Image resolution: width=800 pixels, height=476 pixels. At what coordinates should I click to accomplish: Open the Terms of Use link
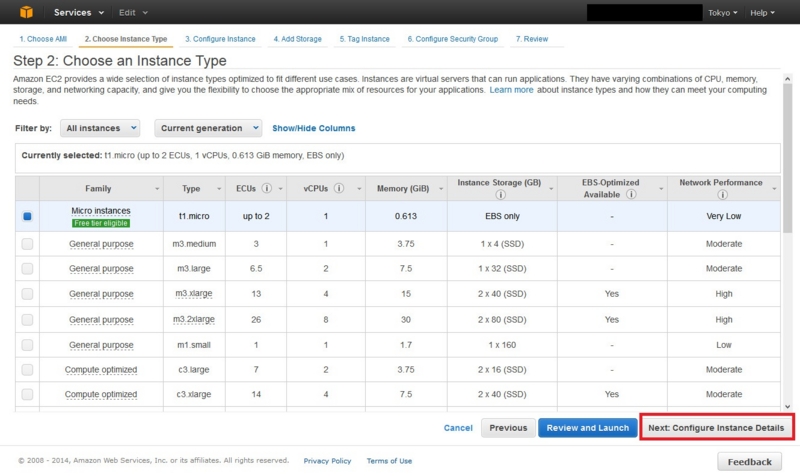pyautogui.click(x=389, y=461)
